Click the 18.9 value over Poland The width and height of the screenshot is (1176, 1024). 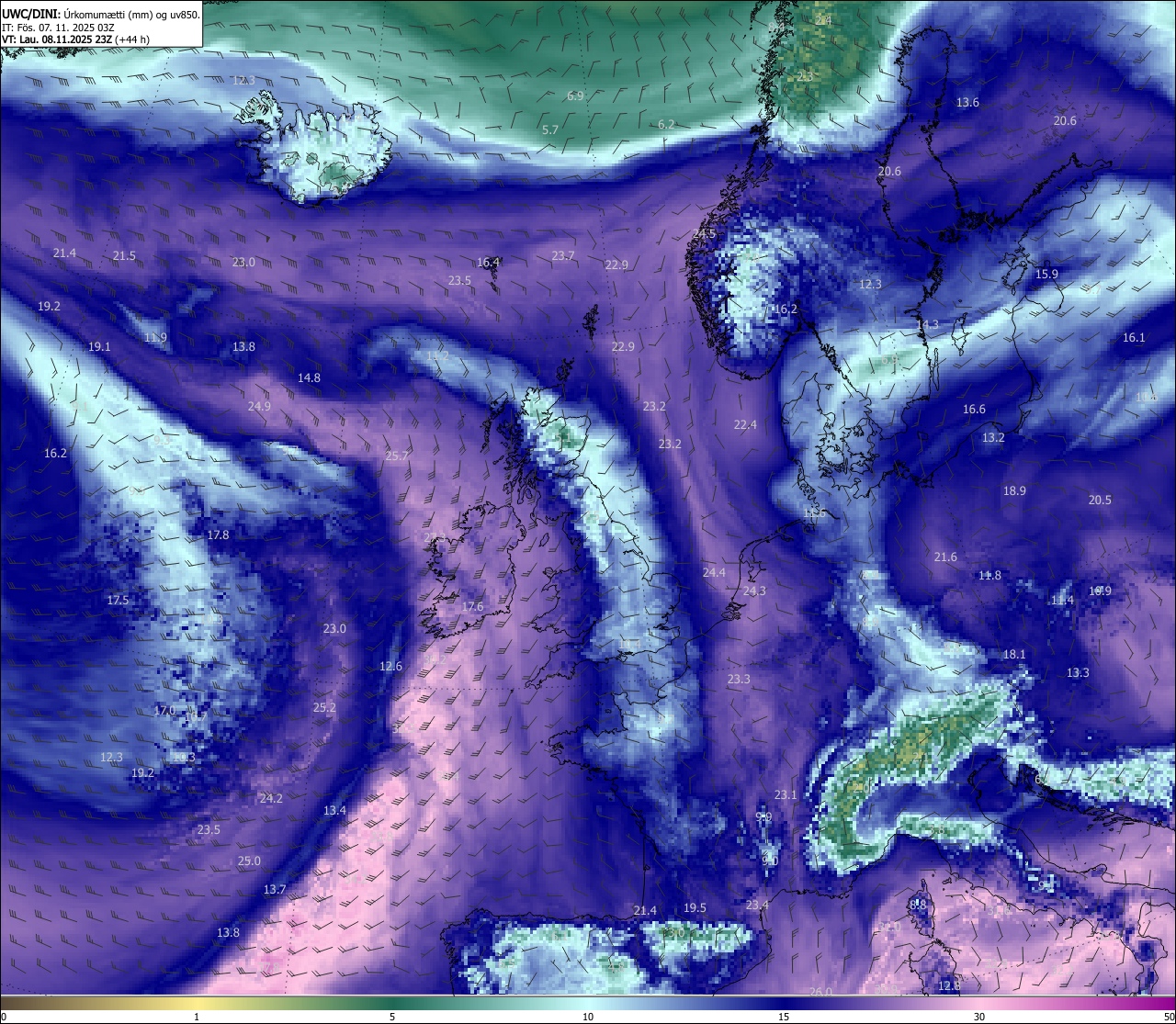1014,490
